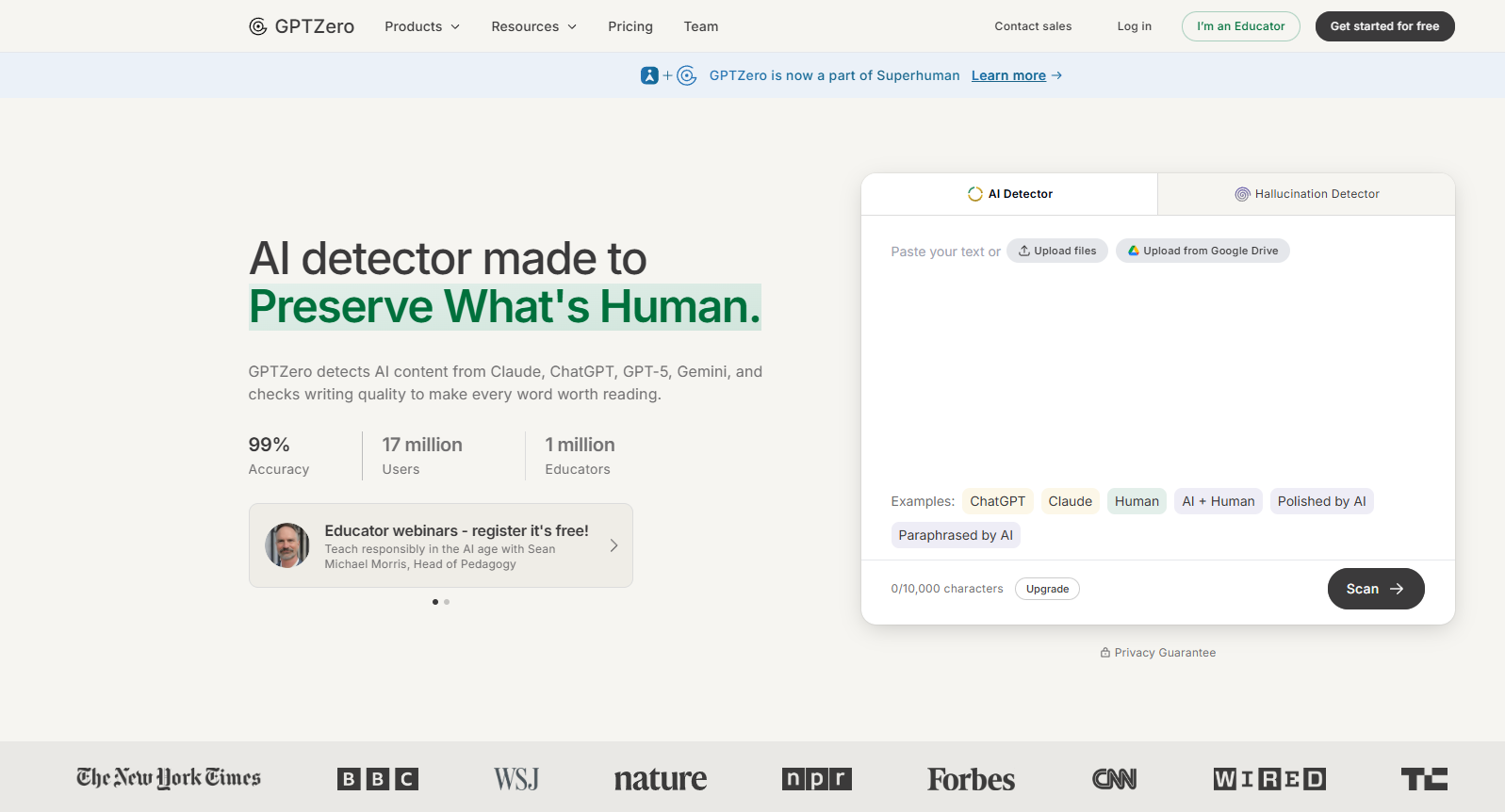Follow the Learn more link
Image resolution: width=1505 pixels, height=812 pixels.
coord(1008,75)
